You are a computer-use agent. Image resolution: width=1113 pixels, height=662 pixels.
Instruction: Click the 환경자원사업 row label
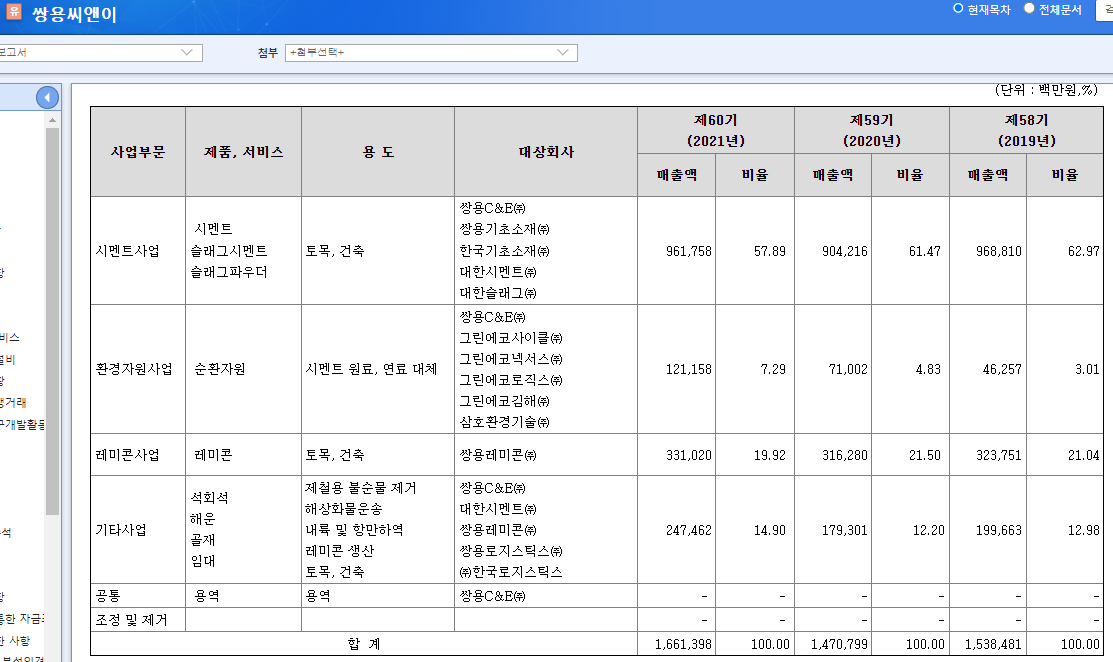click(x=134, y=369)
